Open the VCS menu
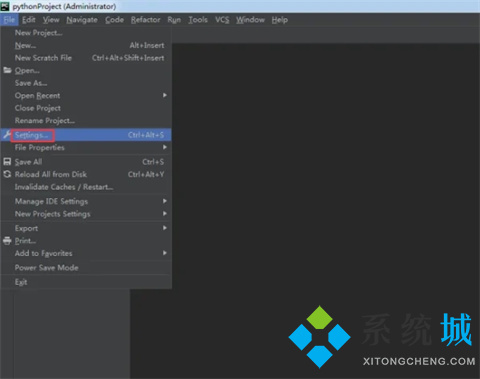The image size is (480, 379). pos(222,20)
